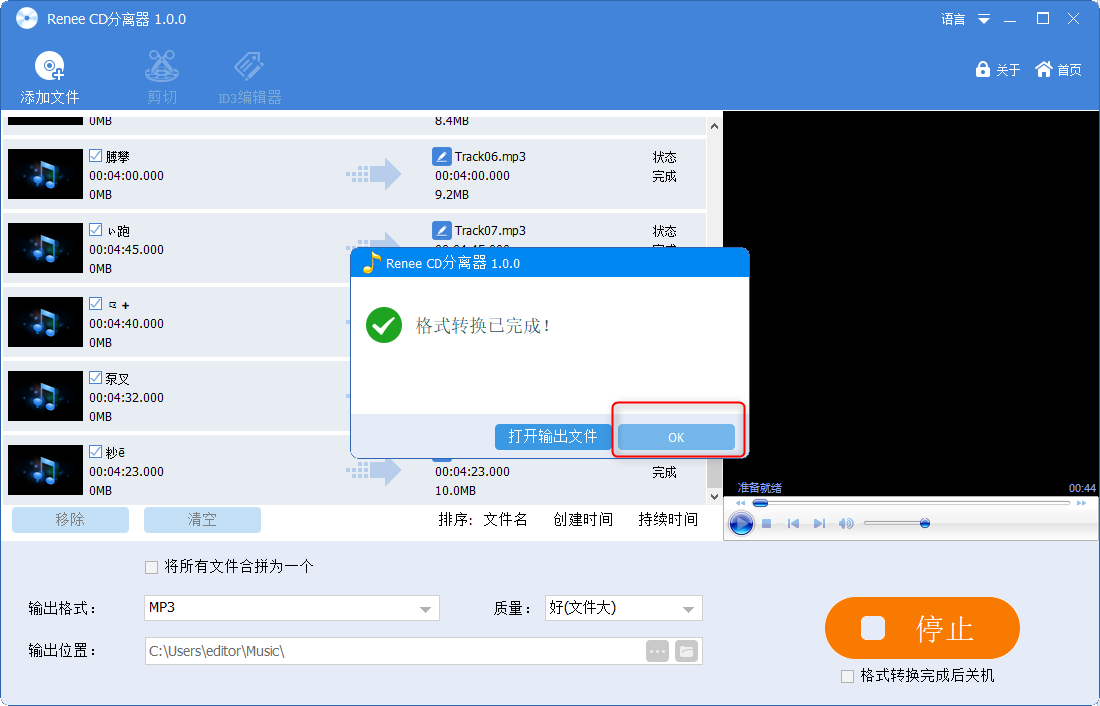Screen dimensions: 1100x706
Task: Click rewind arrows left of progress bar
Action: 740,503
